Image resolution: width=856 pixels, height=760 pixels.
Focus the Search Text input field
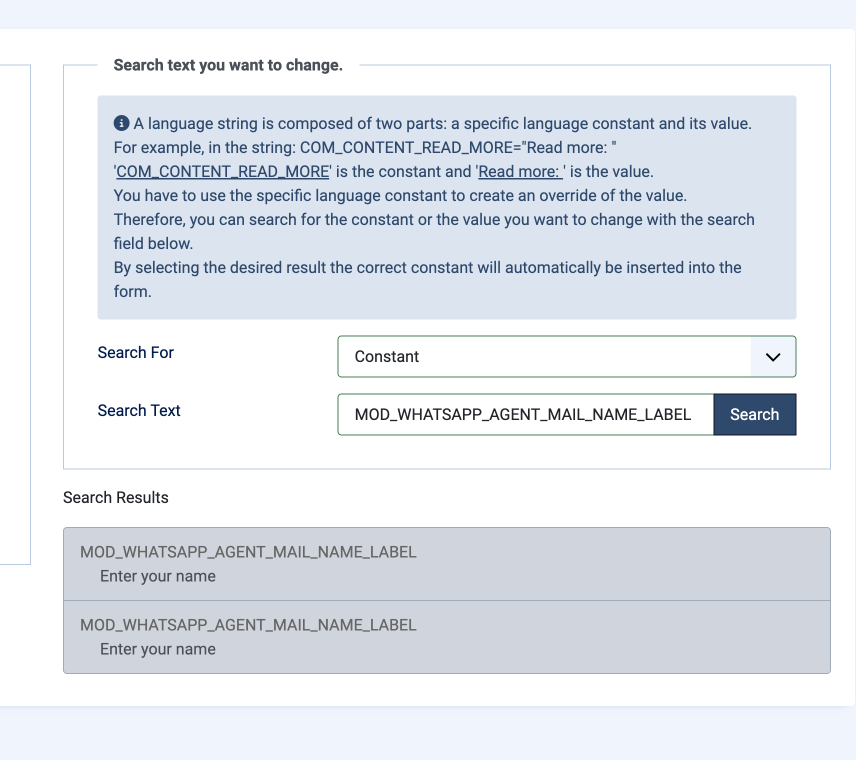click(x=525, y=415)
